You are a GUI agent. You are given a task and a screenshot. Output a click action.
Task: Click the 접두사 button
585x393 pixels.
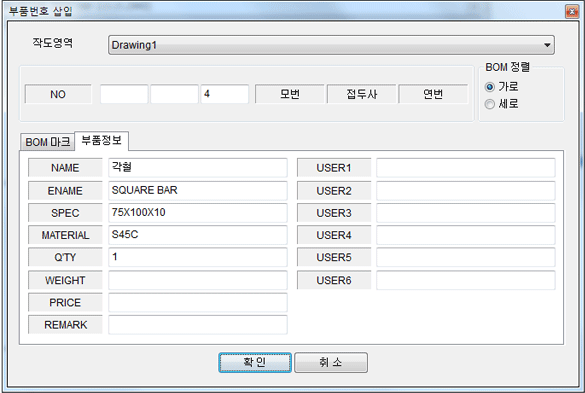(362, 94)
